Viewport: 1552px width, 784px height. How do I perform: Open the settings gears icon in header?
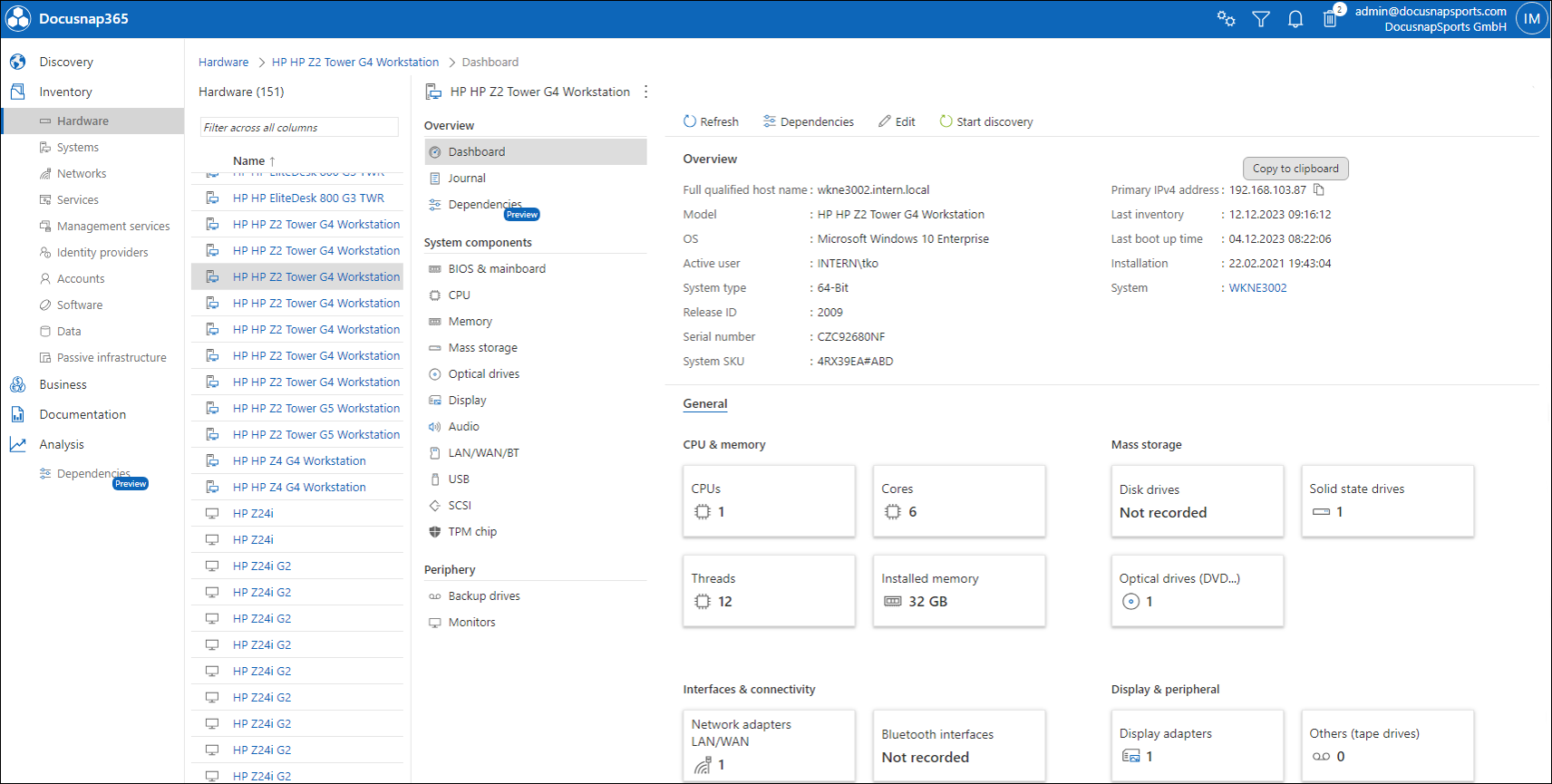[1226, 19]
